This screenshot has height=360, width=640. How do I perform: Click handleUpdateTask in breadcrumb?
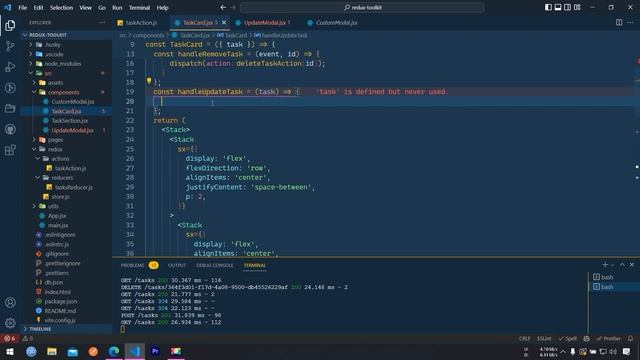(284, 36)
